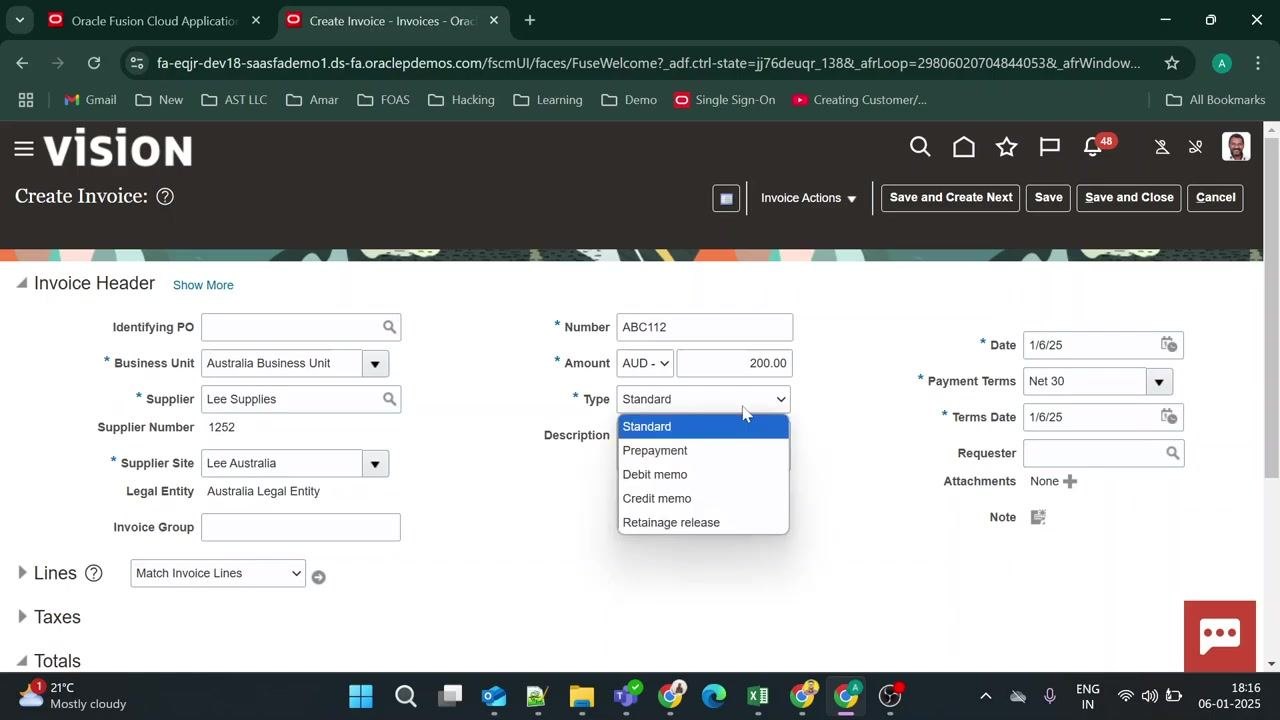Image resolution: width=1280 pixels, height=720 pixels.
Task: Open the Note edit icon
Action: [1038, 517]
